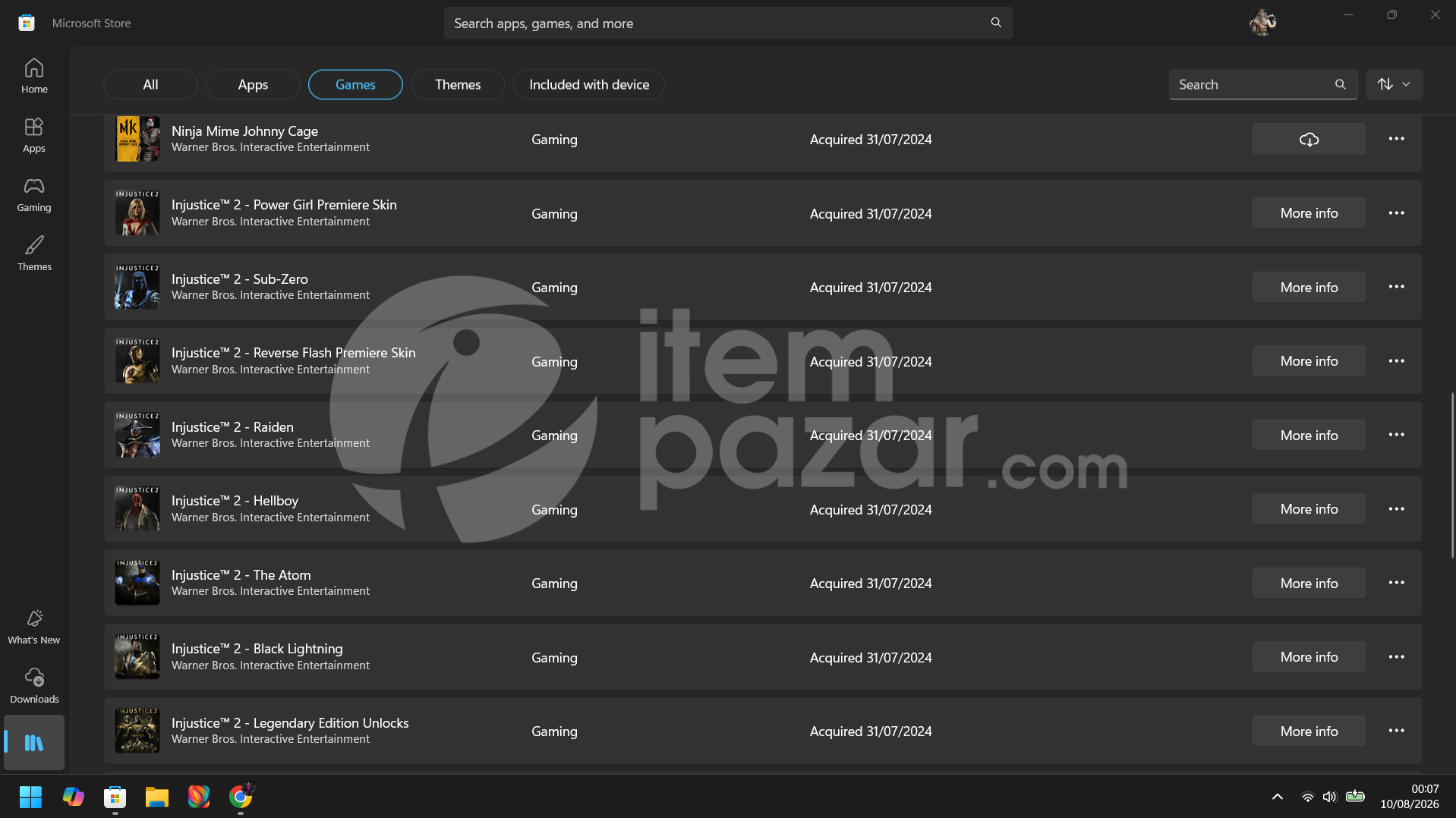Open the Windows Start menu
The width and height of the screenshot is (1456, 818).
point(30,797)
